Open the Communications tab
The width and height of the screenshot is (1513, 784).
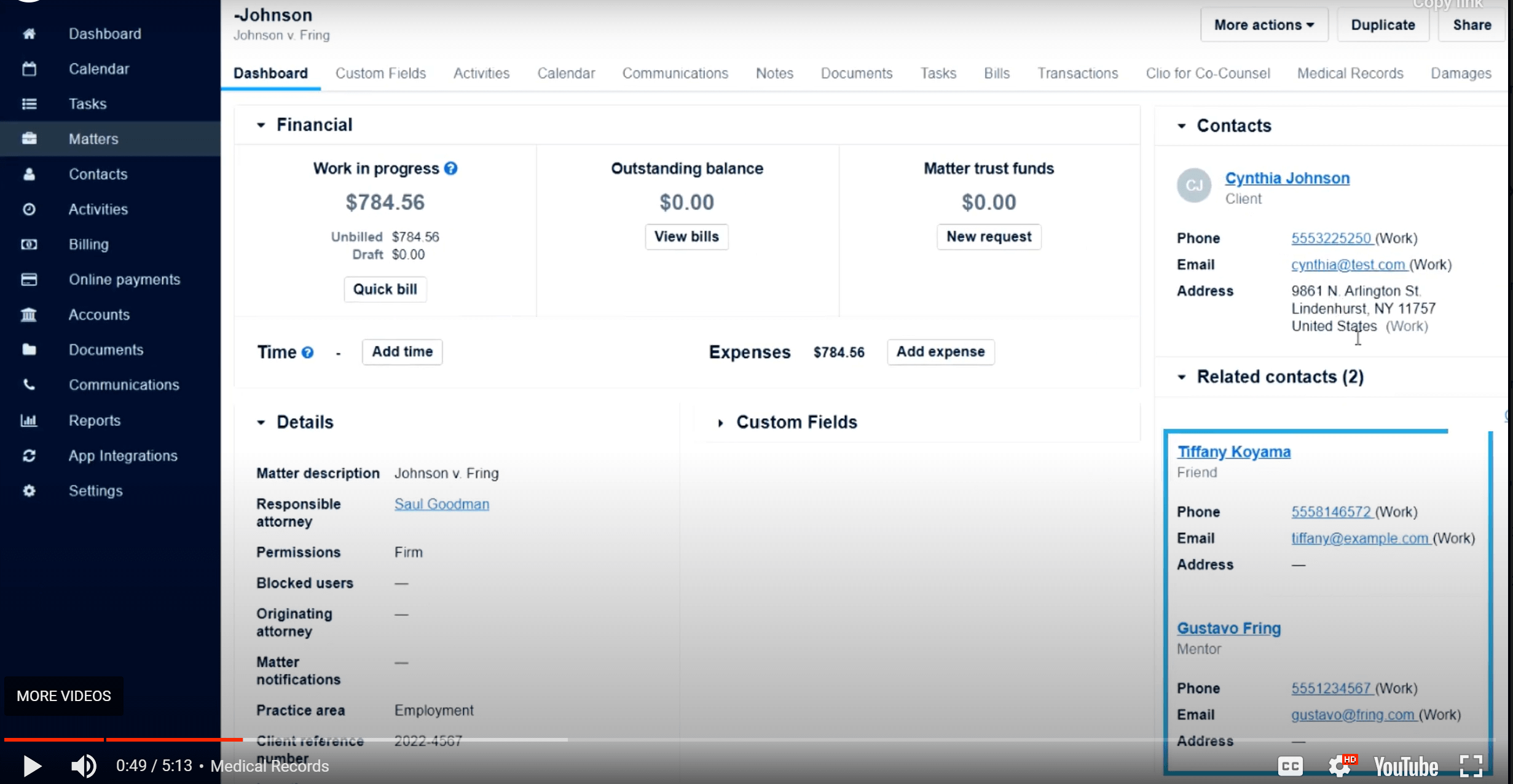click(x=675, y=73)
